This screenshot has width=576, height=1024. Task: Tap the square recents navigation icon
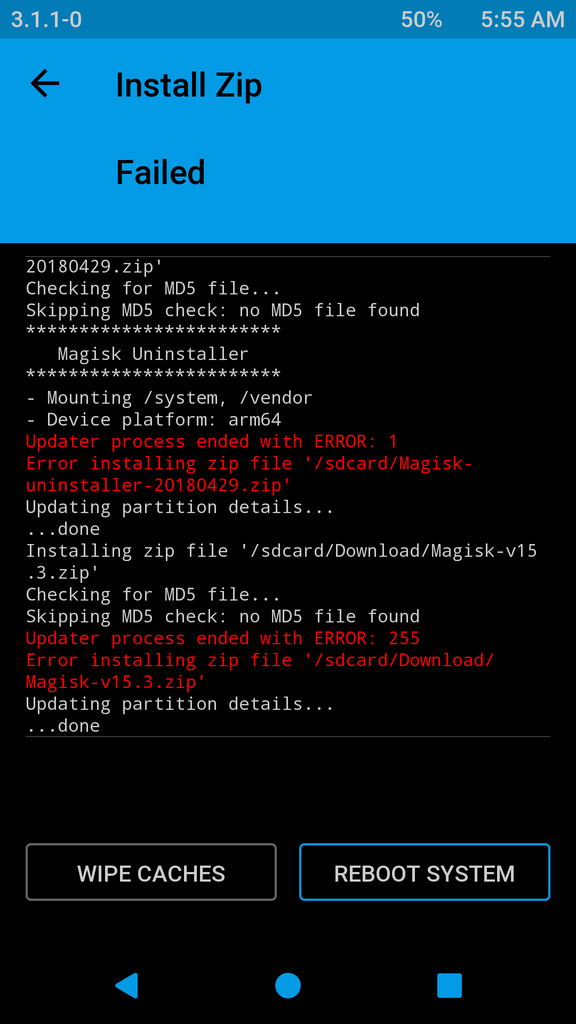(x=449, y=985)
